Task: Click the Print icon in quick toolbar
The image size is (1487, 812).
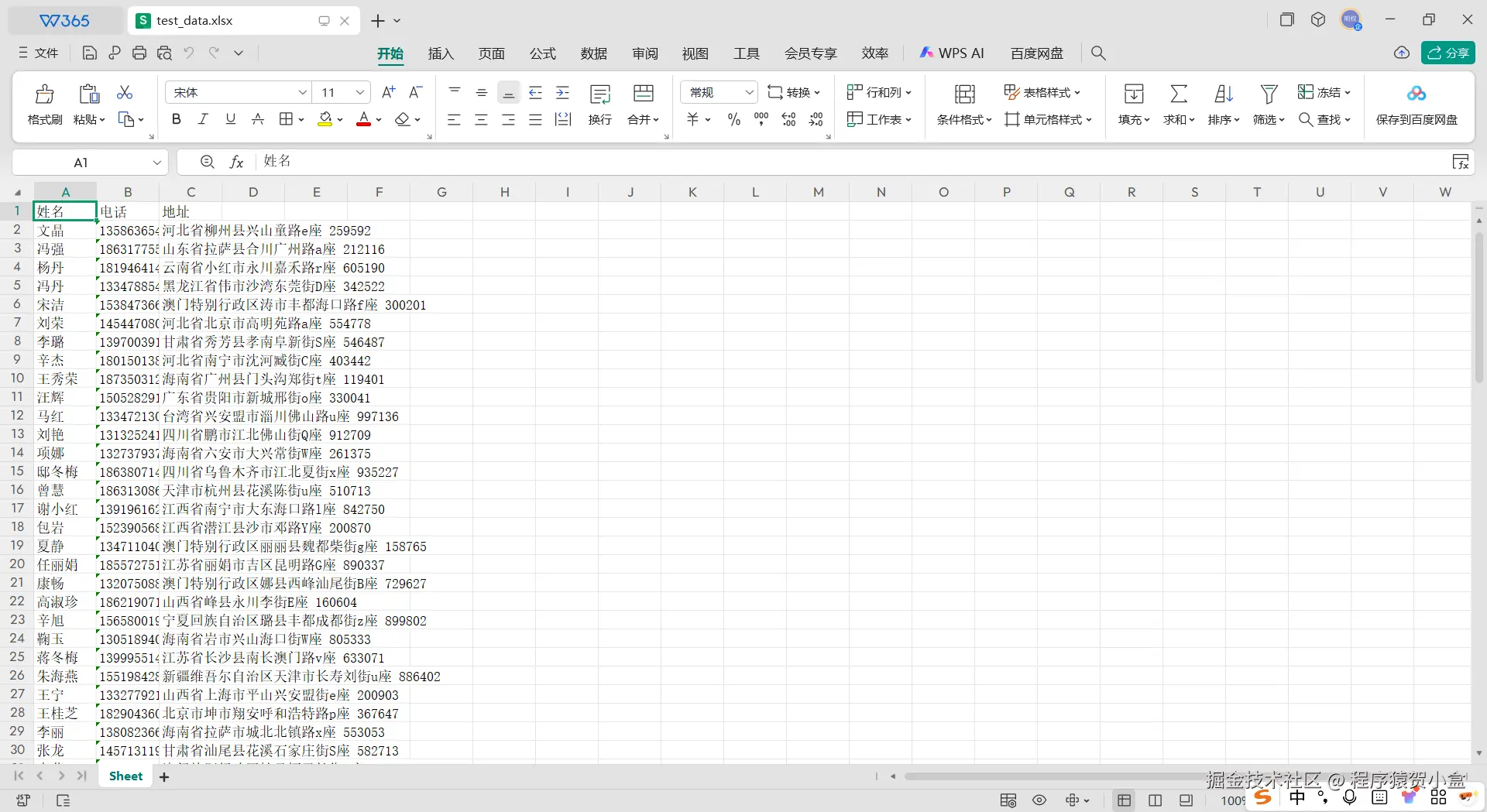Action: click(x=139, y=53)
